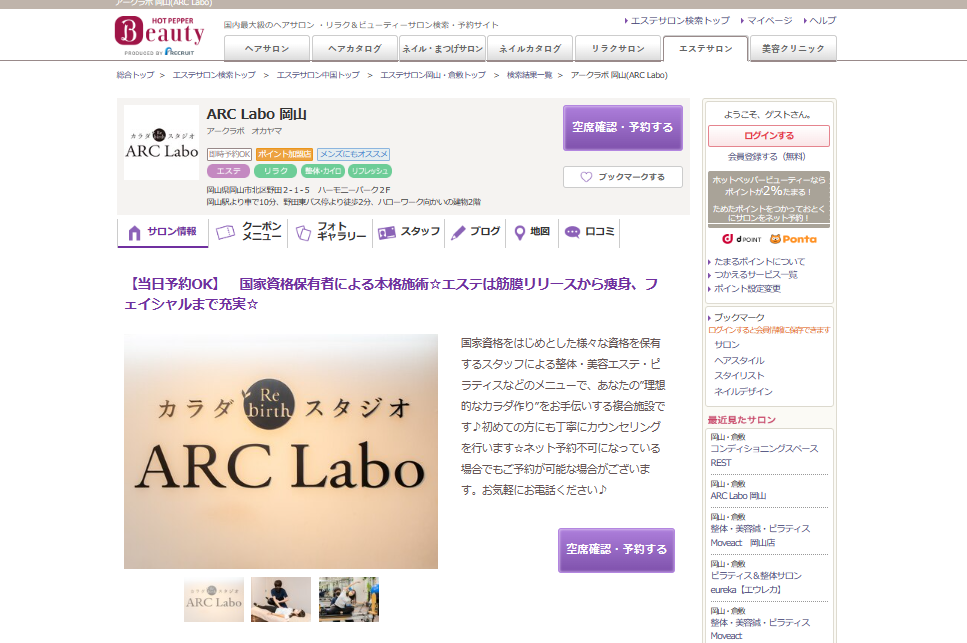Viewport: 967px width, 643px height.
Task: Click the coupon ticket icon
Action: 226,232
